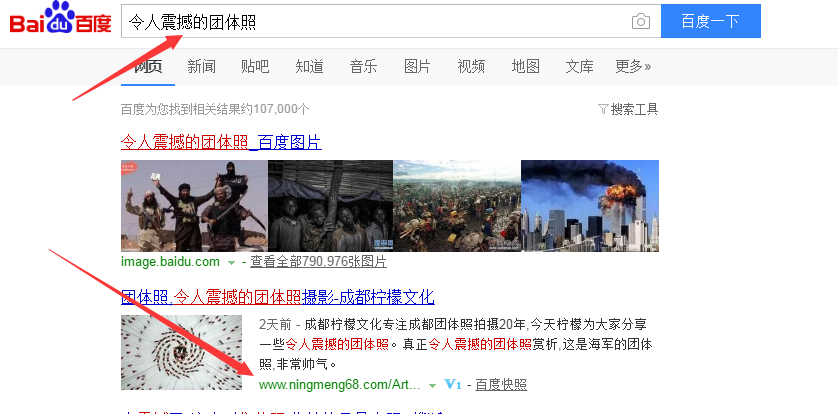Image resolution: width=838 pixels, height=414 pixels.
Task: Open the spiral navy group photo thumbnail
Action: pyautogui.click(x=181, y=352)
